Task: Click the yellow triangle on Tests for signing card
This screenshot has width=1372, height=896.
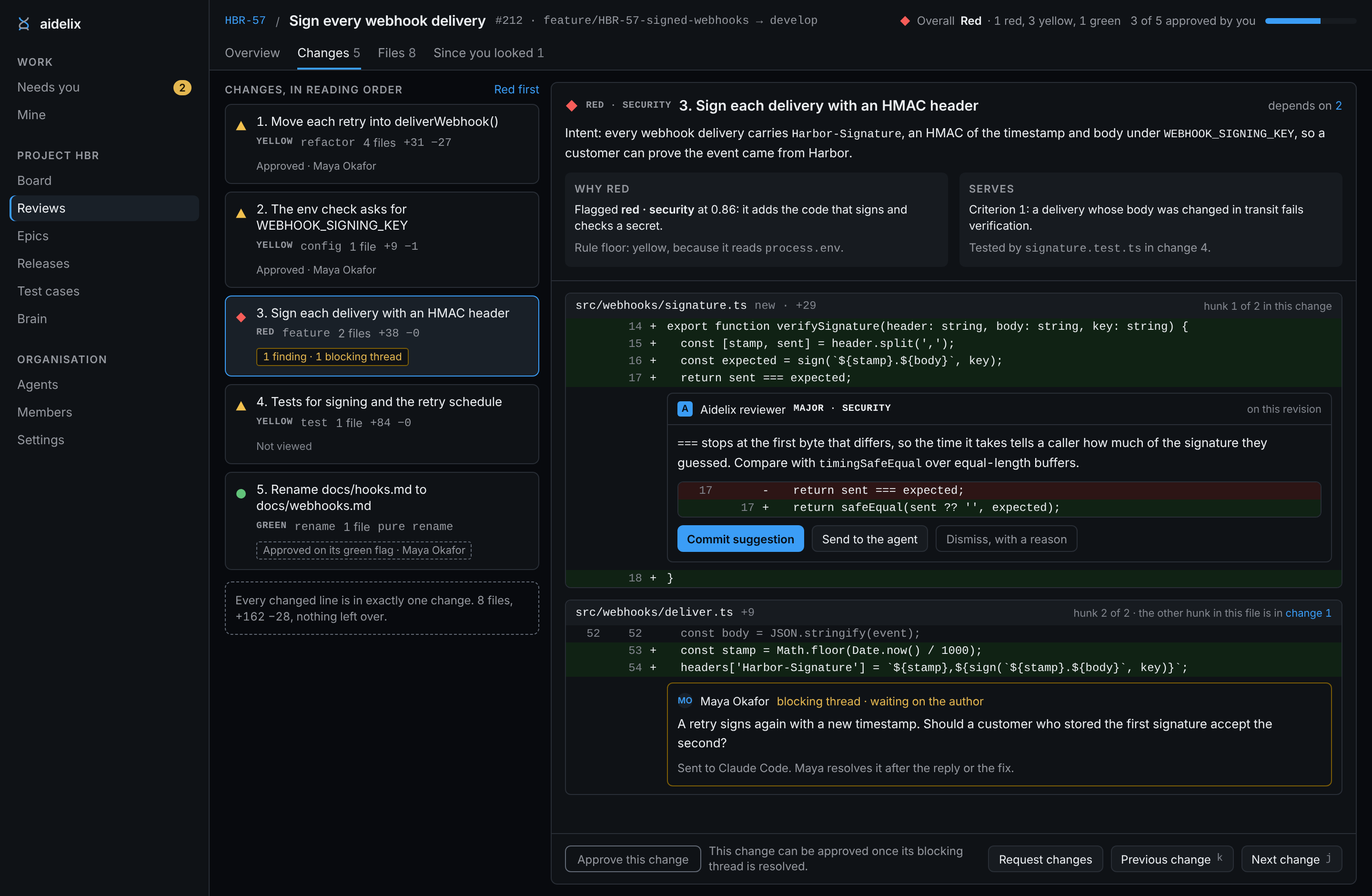Action: (241, 406)
